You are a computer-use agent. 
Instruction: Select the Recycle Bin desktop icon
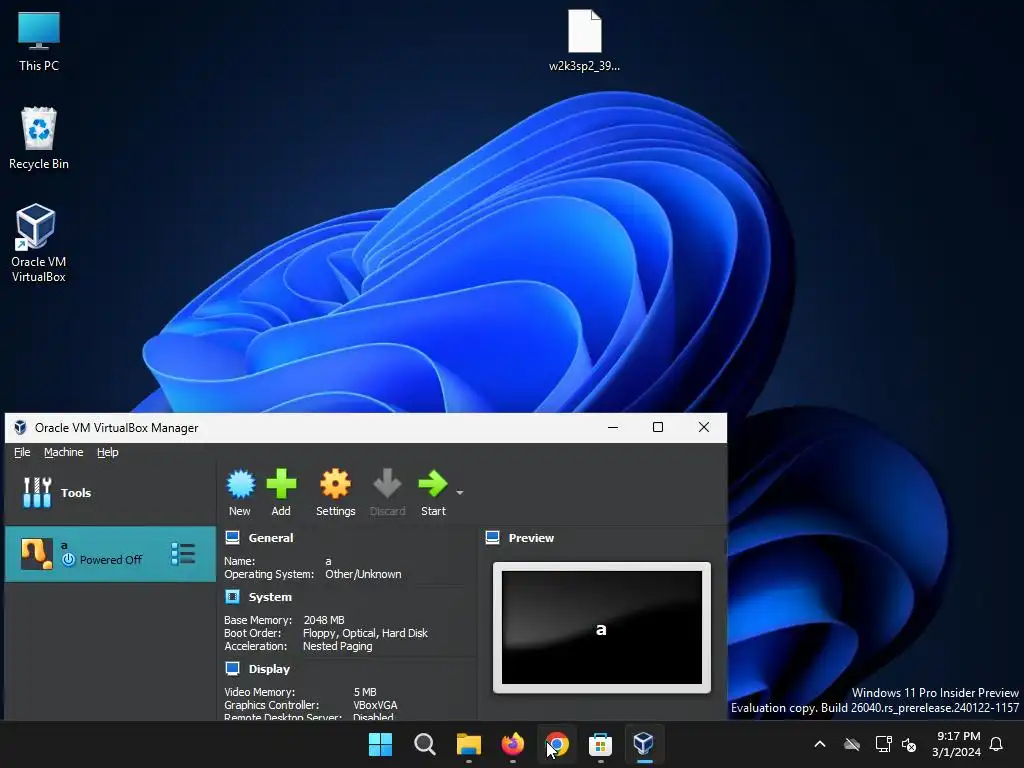pyautogui.click(x=39, y=138)
